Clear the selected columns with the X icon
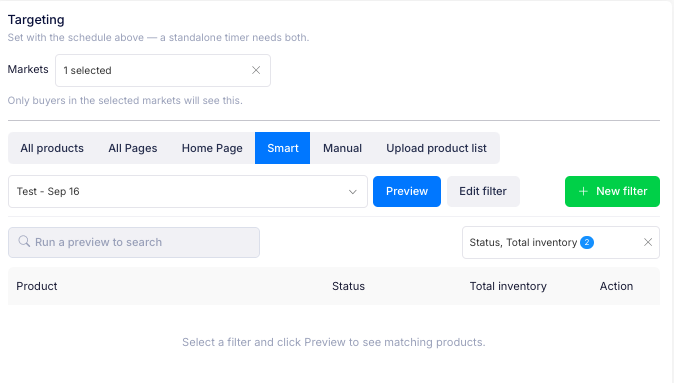 pos(648,242)
